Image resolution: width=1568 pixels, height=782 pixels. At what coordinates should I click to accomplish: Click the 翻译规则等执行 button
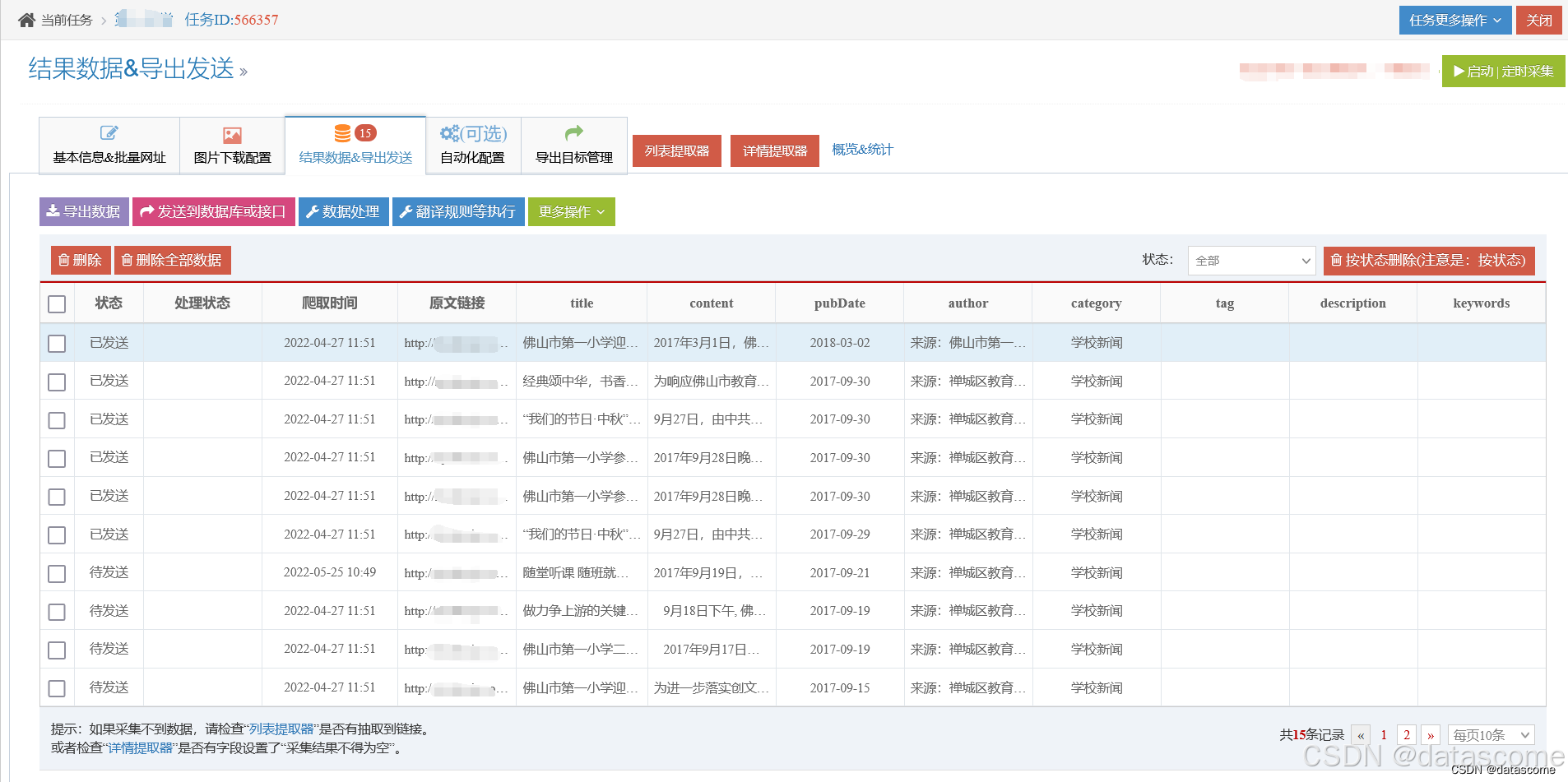click(x=458, y=211)
